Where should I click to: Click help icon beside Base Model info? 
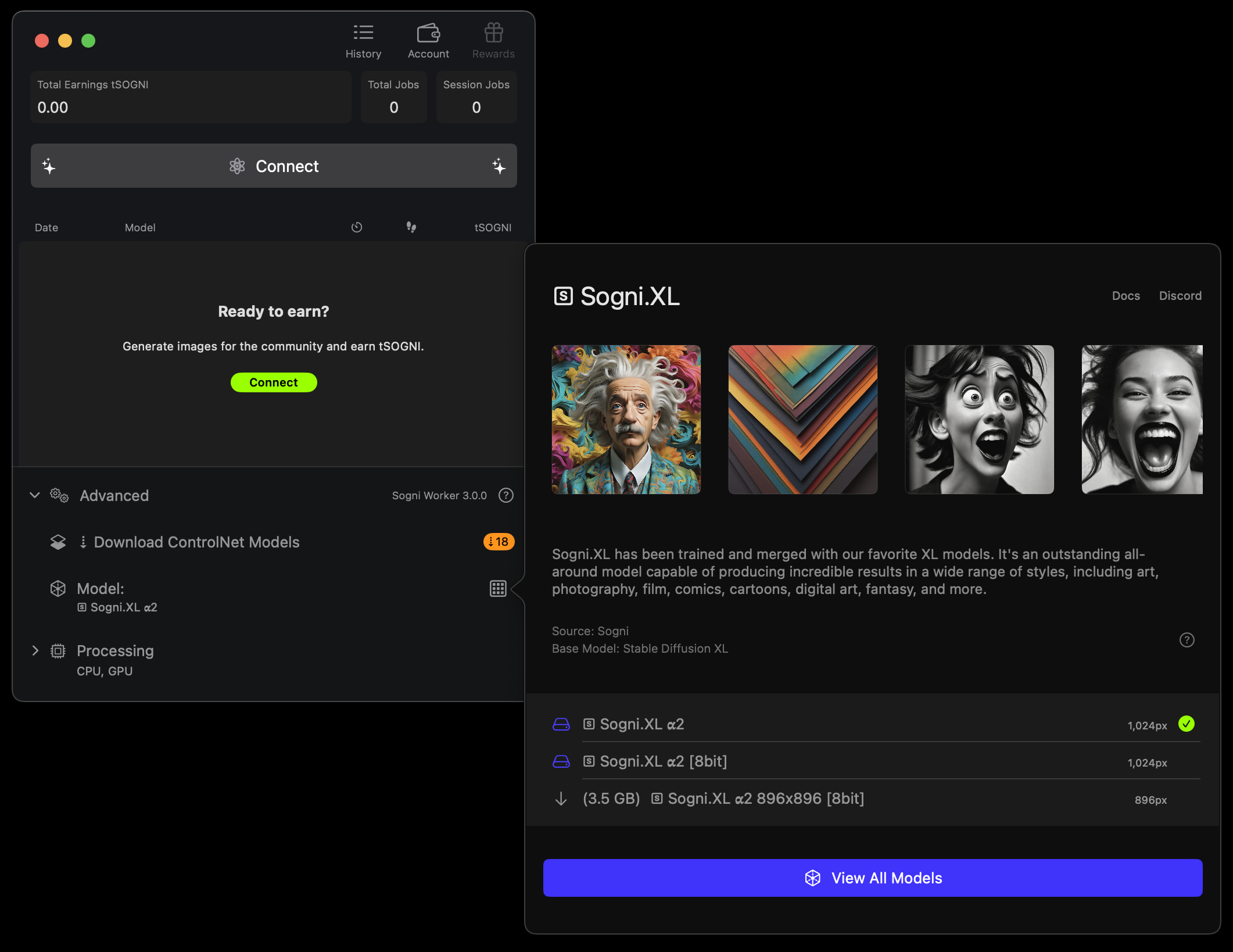pos(1187,640)
